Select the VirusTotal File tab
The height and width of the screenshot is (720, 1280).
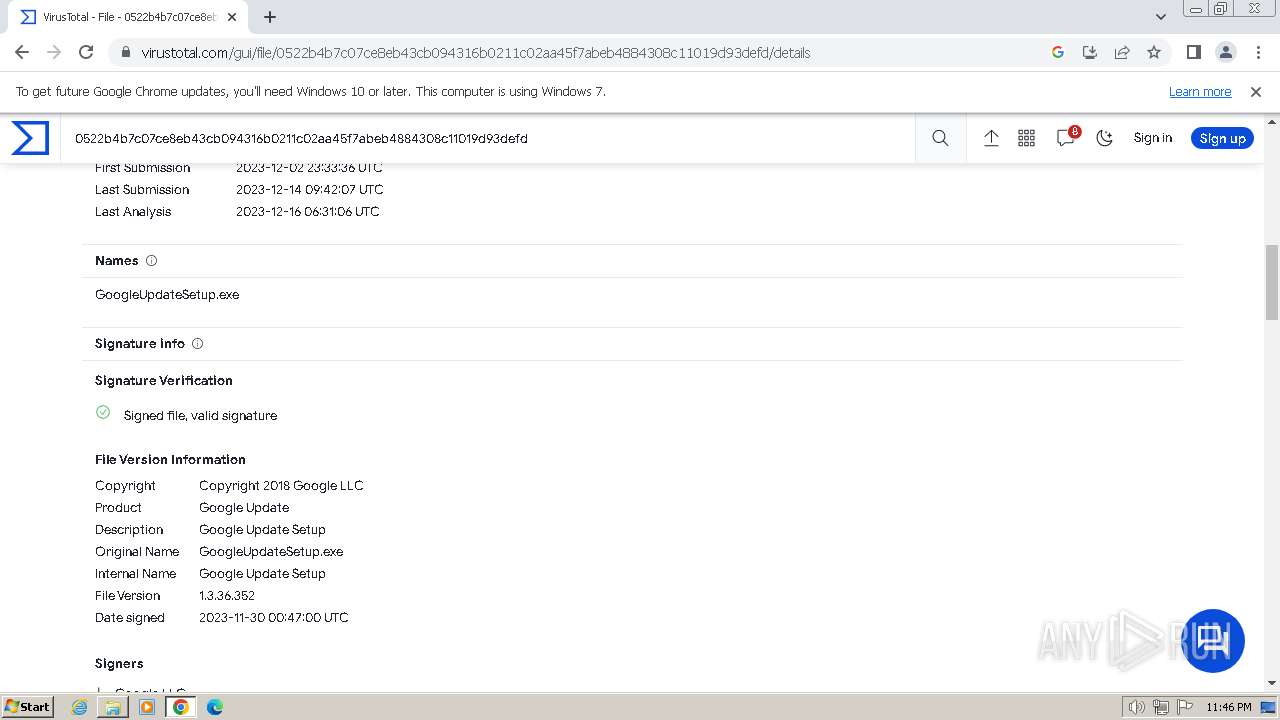point(128,17)
